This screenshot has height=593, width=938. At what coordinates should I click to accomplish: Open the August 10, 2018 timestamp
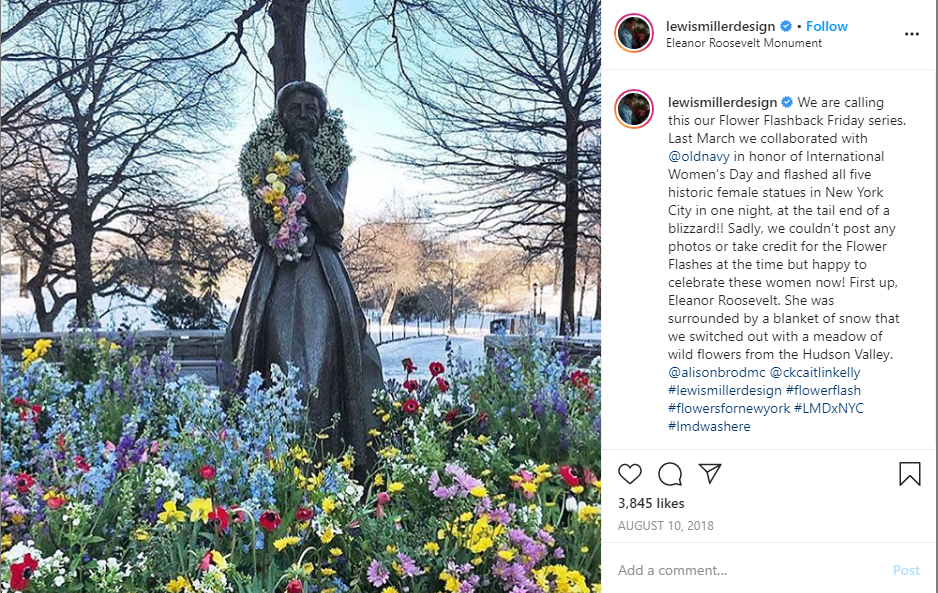click(665, 526)
